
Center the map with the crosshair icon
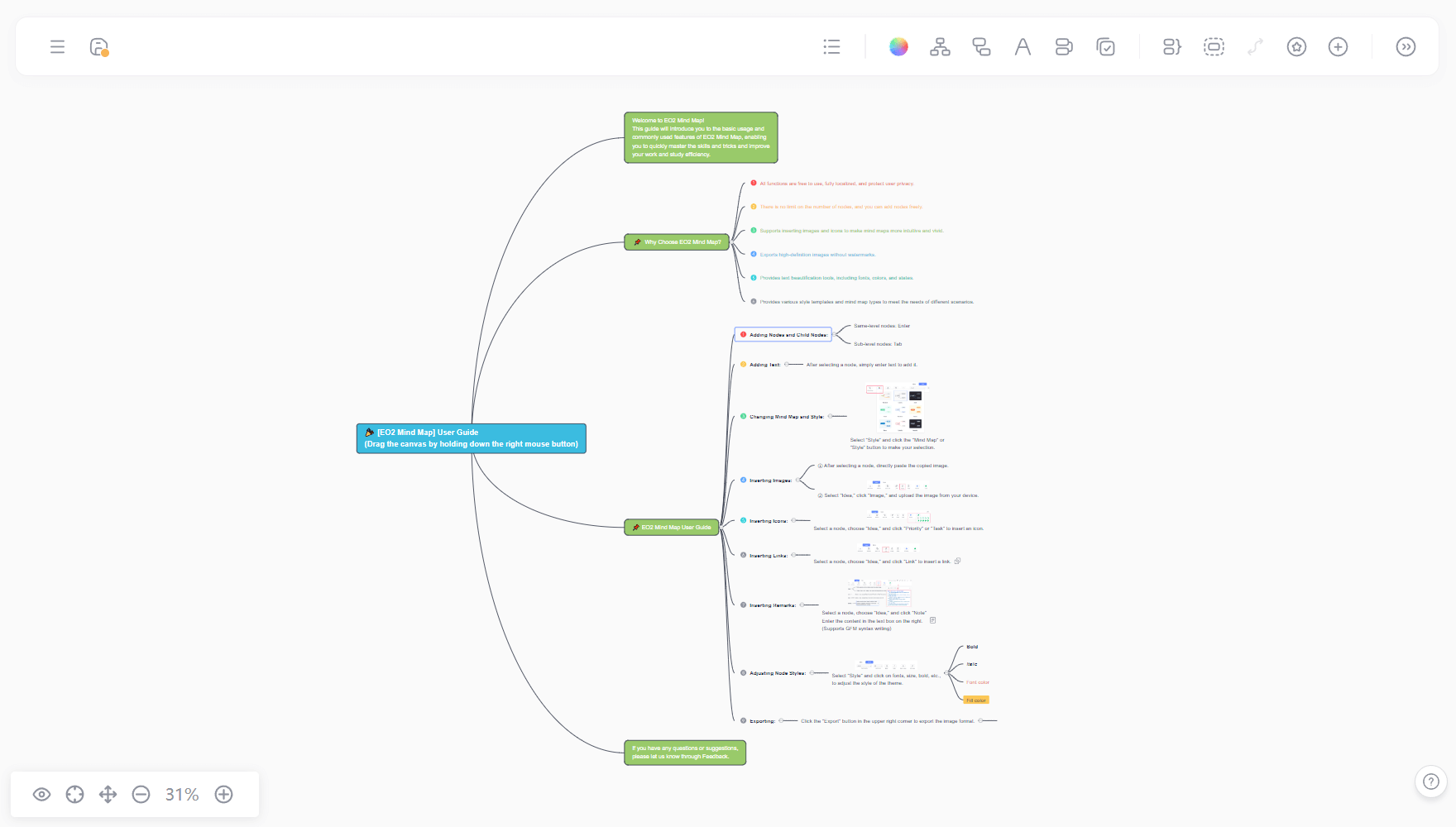tap(74, 795)
